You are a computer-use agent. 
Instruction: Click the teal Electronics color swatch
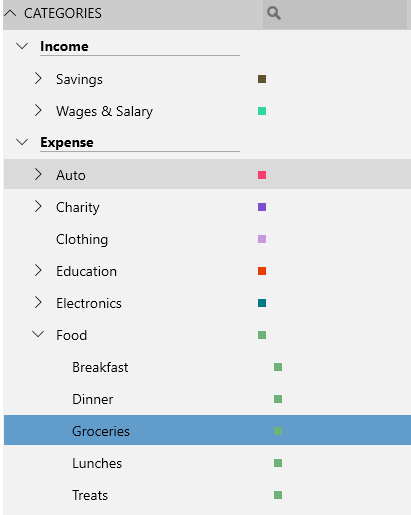pyautogui.click(x=262, y=303)
